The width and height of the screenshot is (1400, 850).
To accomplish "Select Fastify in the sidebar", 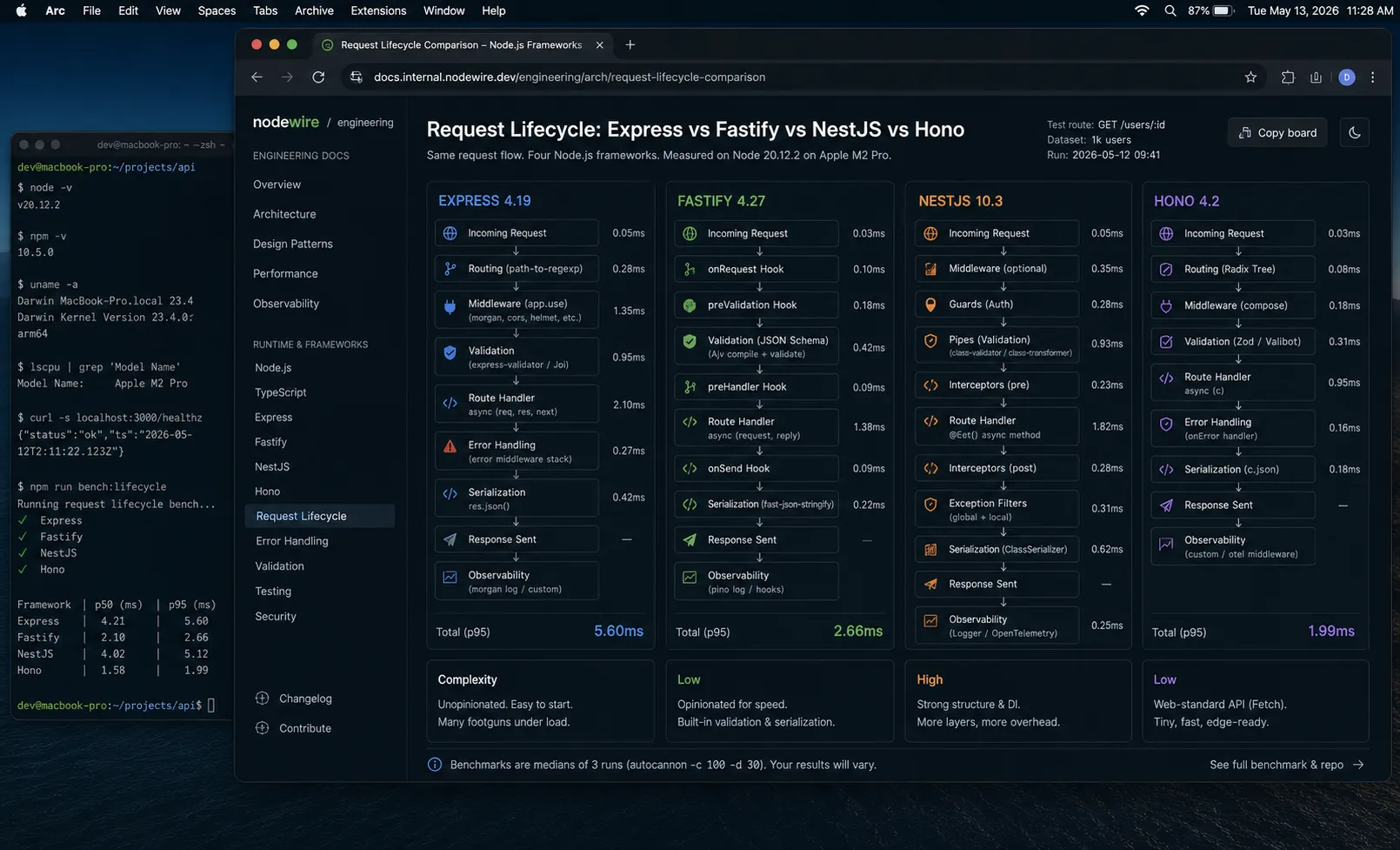I will 270,442.
